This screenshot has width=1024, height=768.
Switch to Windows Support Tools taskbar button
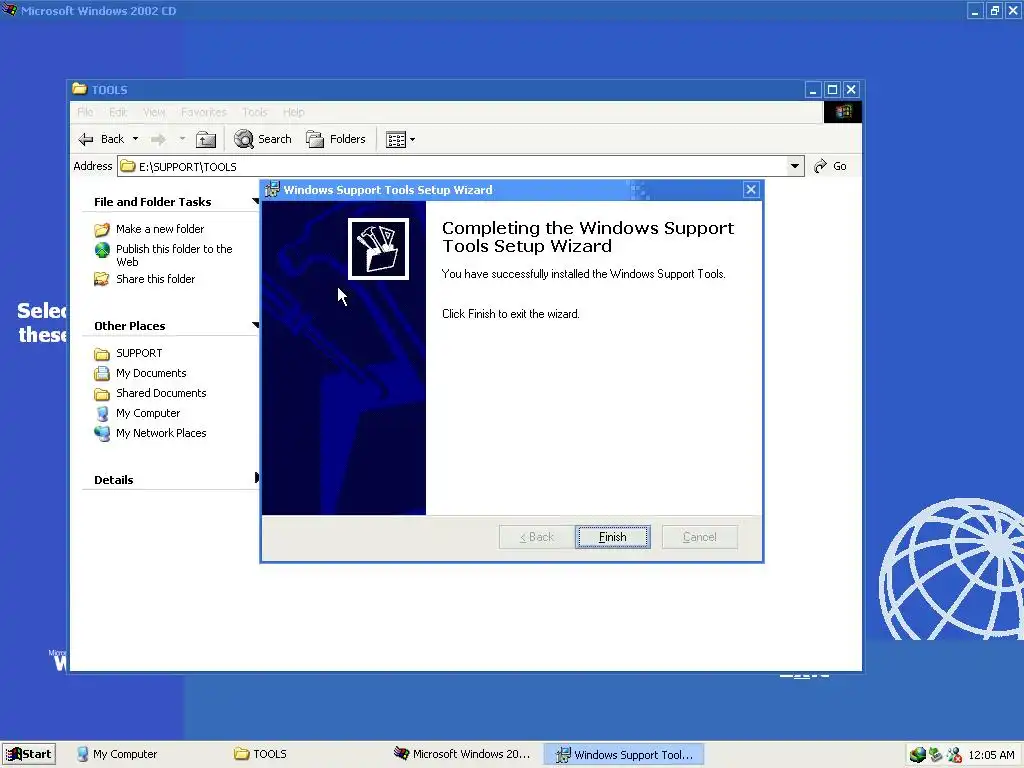tap(624, 754)
